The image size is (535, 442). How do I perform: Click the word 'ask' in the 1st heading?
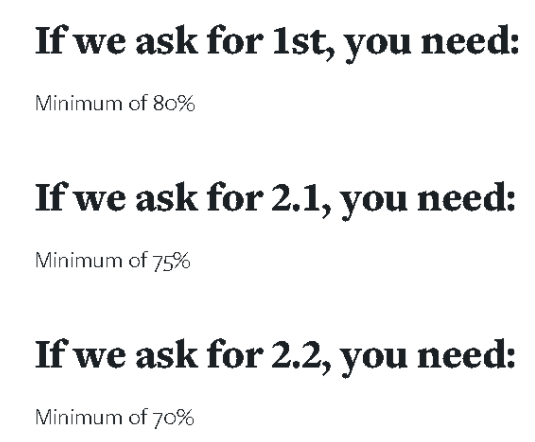click(x=167, y=40)
